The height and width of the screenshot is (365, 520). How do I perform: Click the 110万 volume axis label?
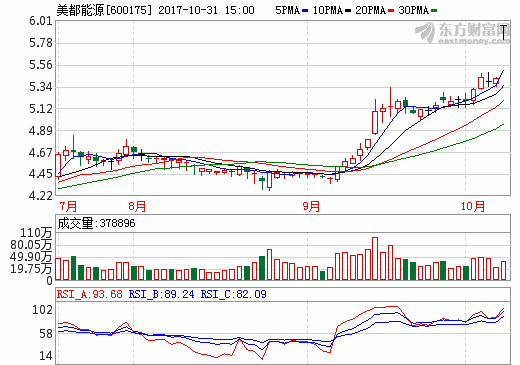[x=36, y=232]
